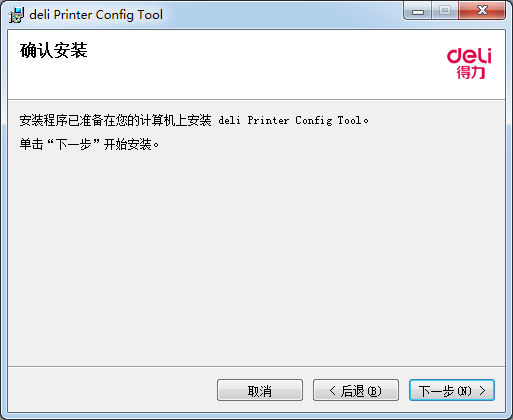Click empty footer space left of 取消

tap(110, 390)
